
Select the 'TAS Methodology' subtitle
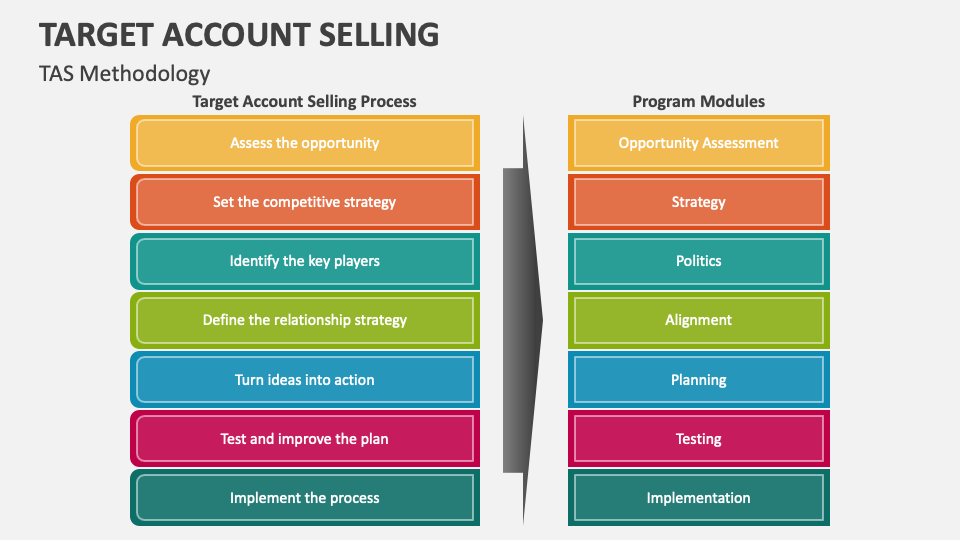coord(125,73)
